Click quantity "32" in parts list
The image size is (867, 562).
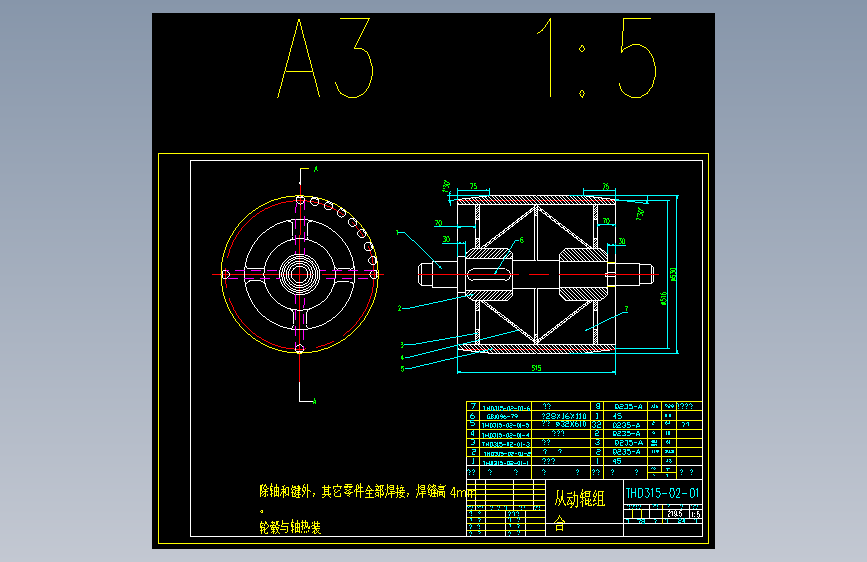(597, 425)
